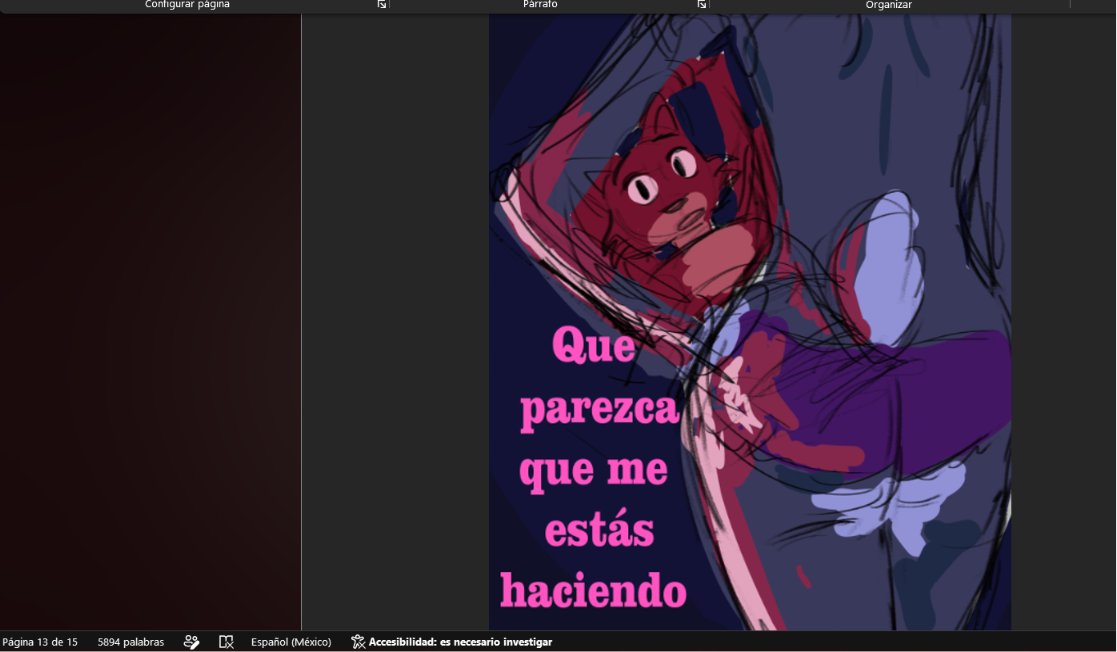The width and height of the screenshot is (1117, 652).
Task: Click the accessibility figure icon in status bar
Action: (x=358, y=642)
